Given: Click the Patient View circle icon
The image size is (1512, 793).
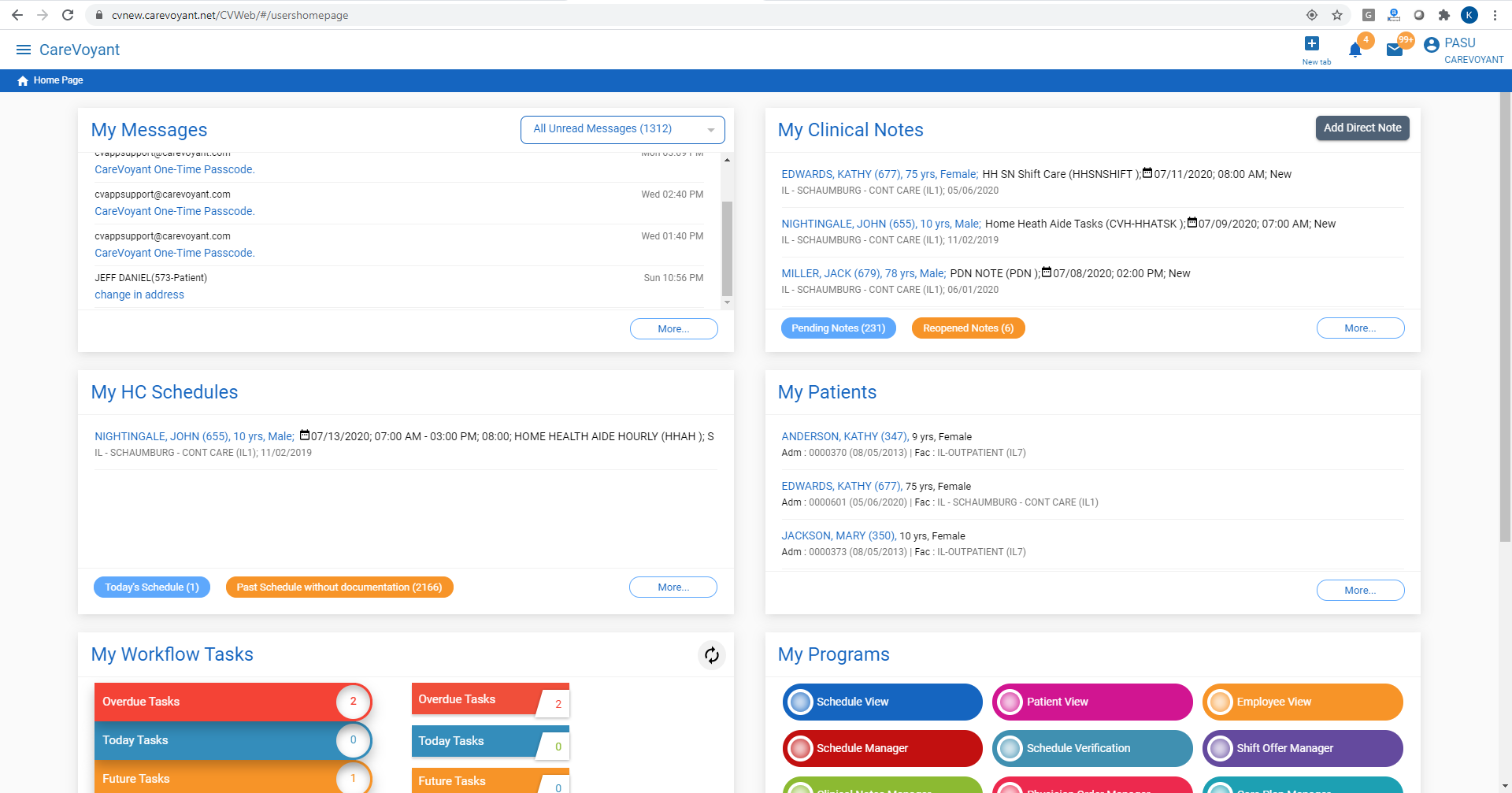Looking at the screenshot, I should click(x=1010, y=702).
